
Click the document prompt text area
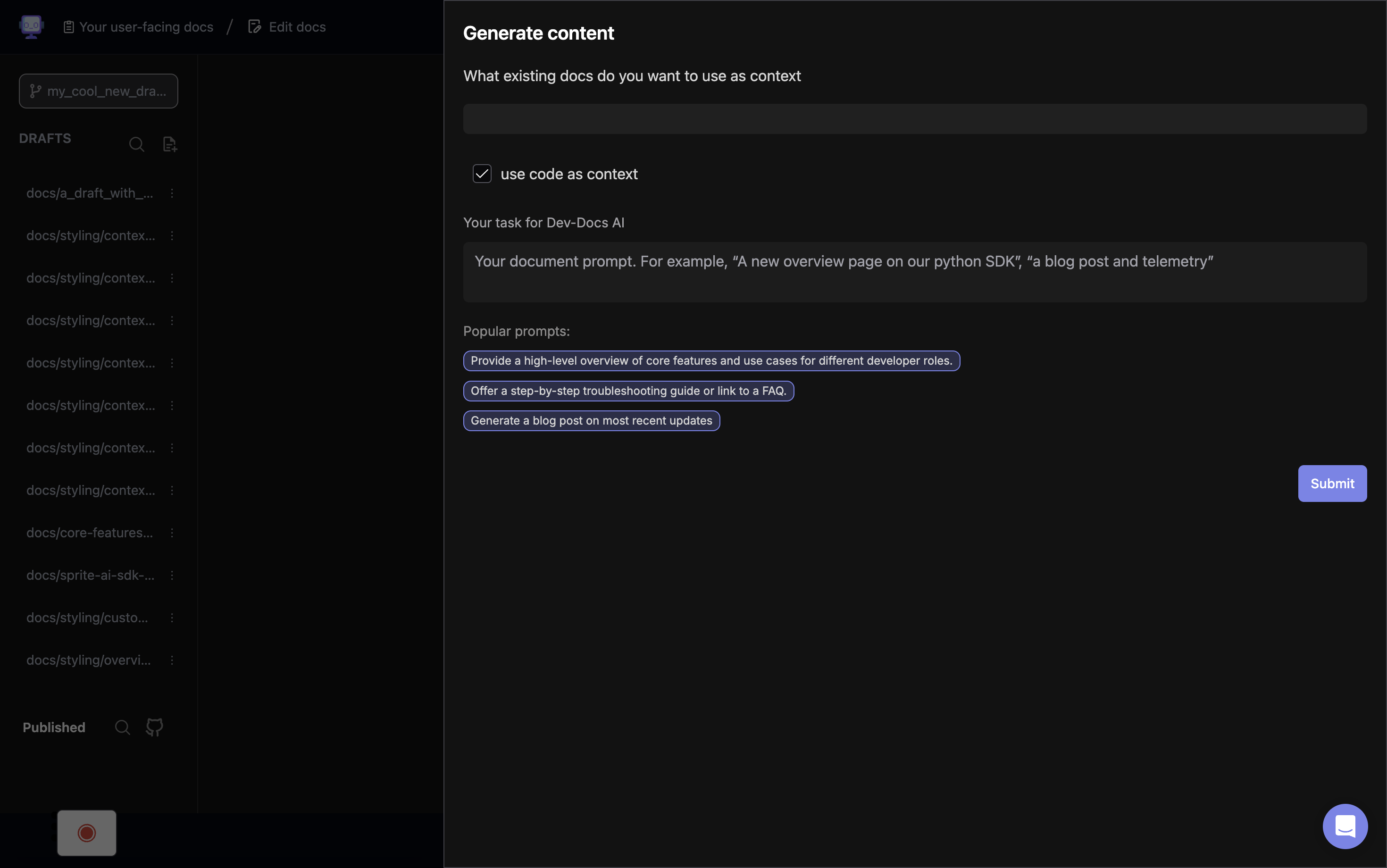[x=914, y=272]
